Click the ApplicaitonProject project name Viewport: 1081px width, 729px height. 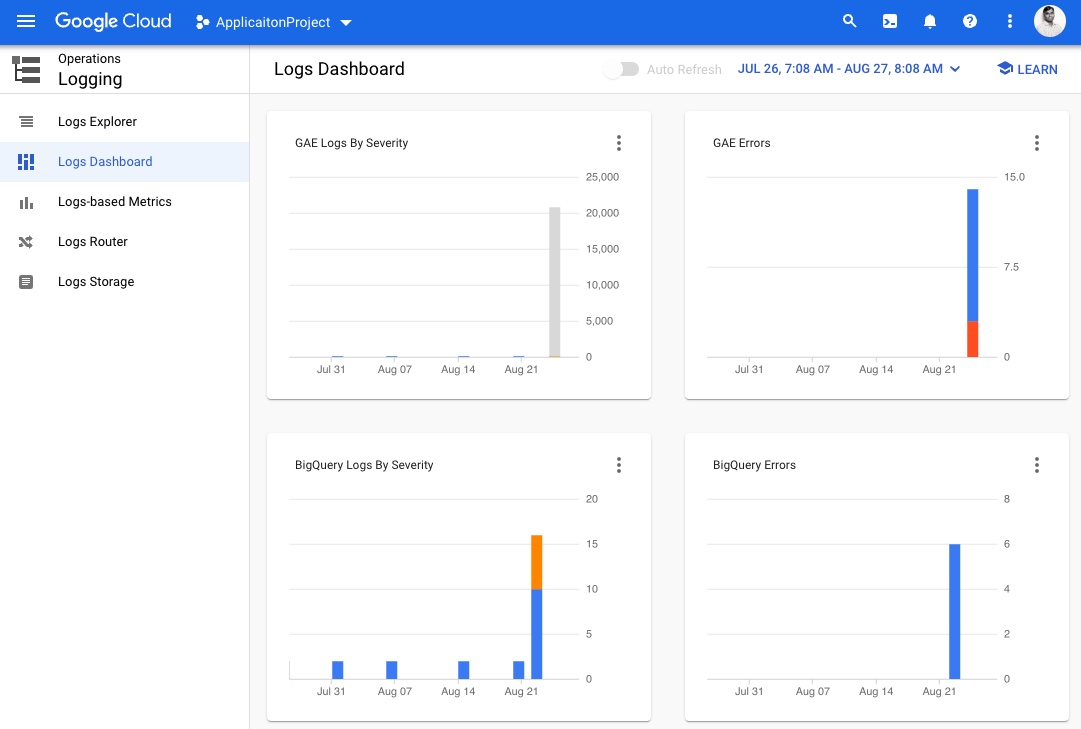click(273, 23)
